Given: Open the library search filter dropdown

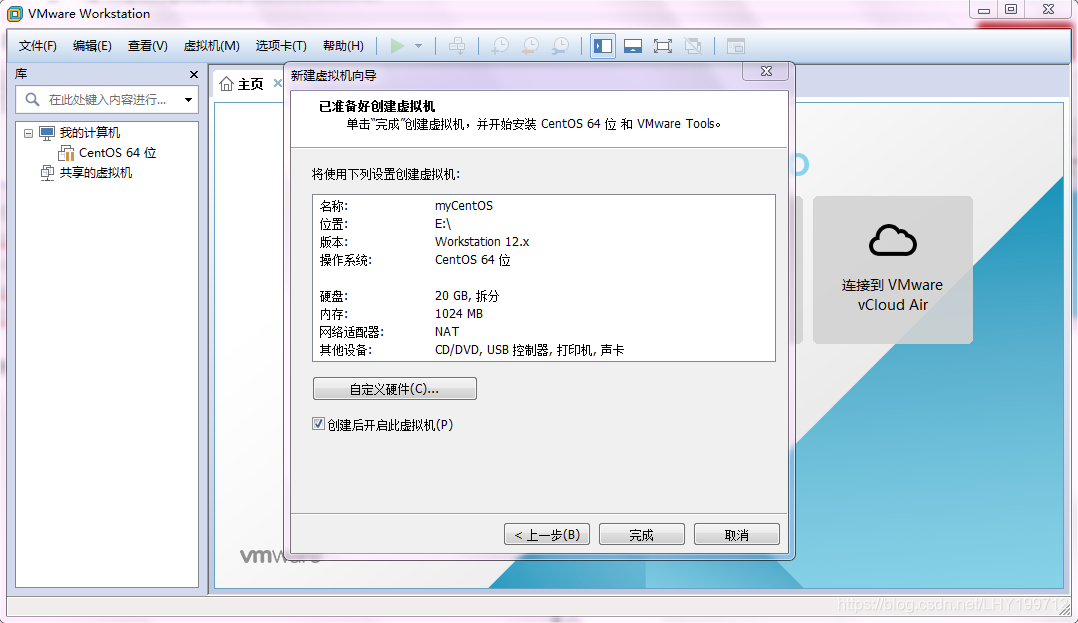Looking at the screenshot, I should click(188, 100).
